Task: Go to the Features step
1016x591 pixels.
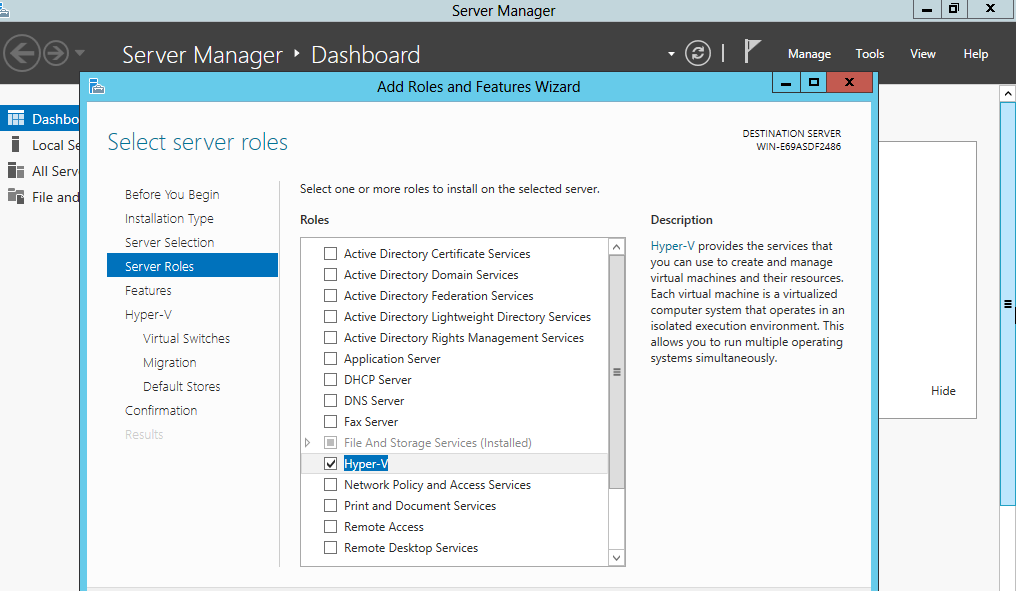Action: 148,290
